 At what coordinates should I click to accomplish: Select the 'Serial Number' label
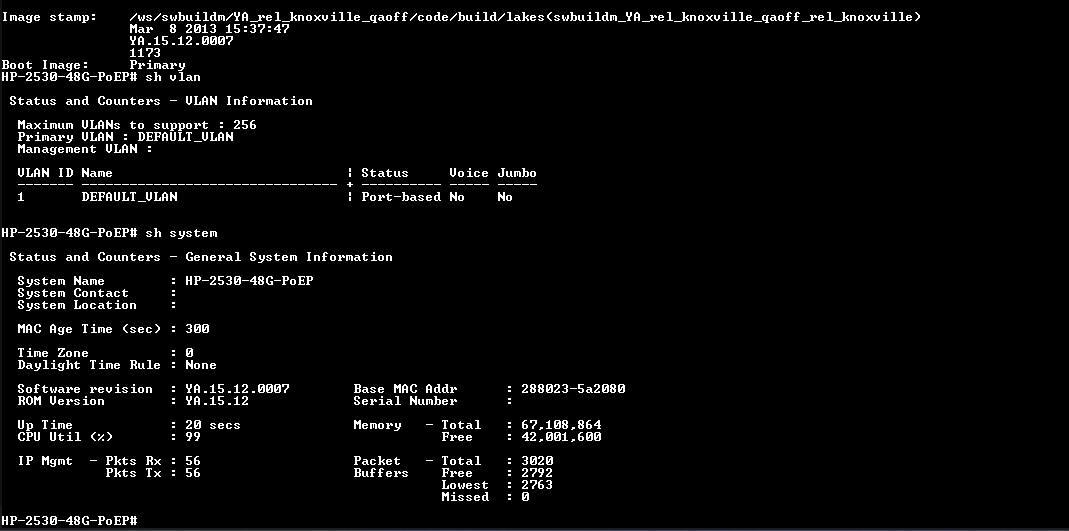[405, 401]
